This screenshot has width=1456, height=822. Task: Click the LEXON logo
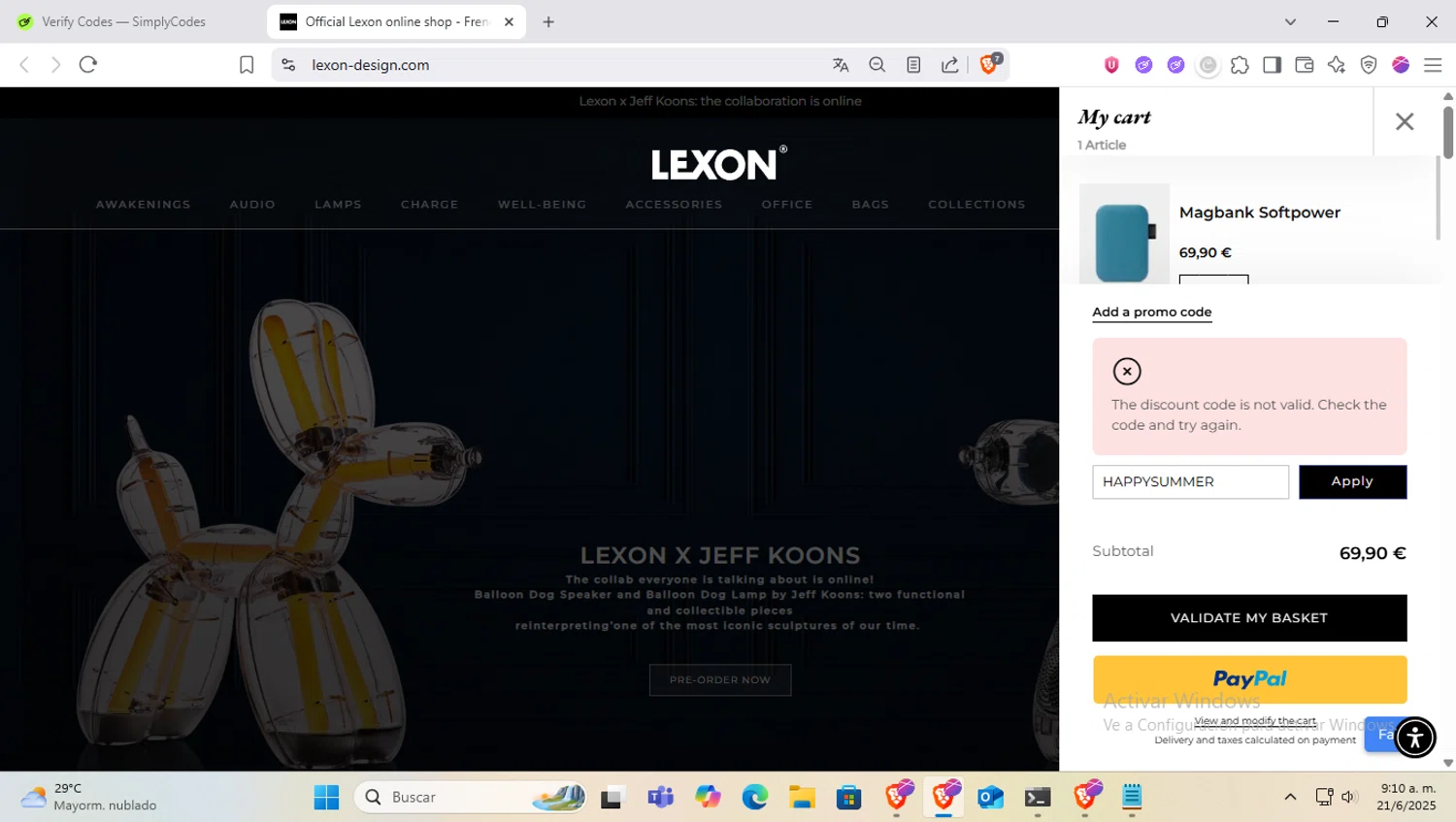[719, 164]
